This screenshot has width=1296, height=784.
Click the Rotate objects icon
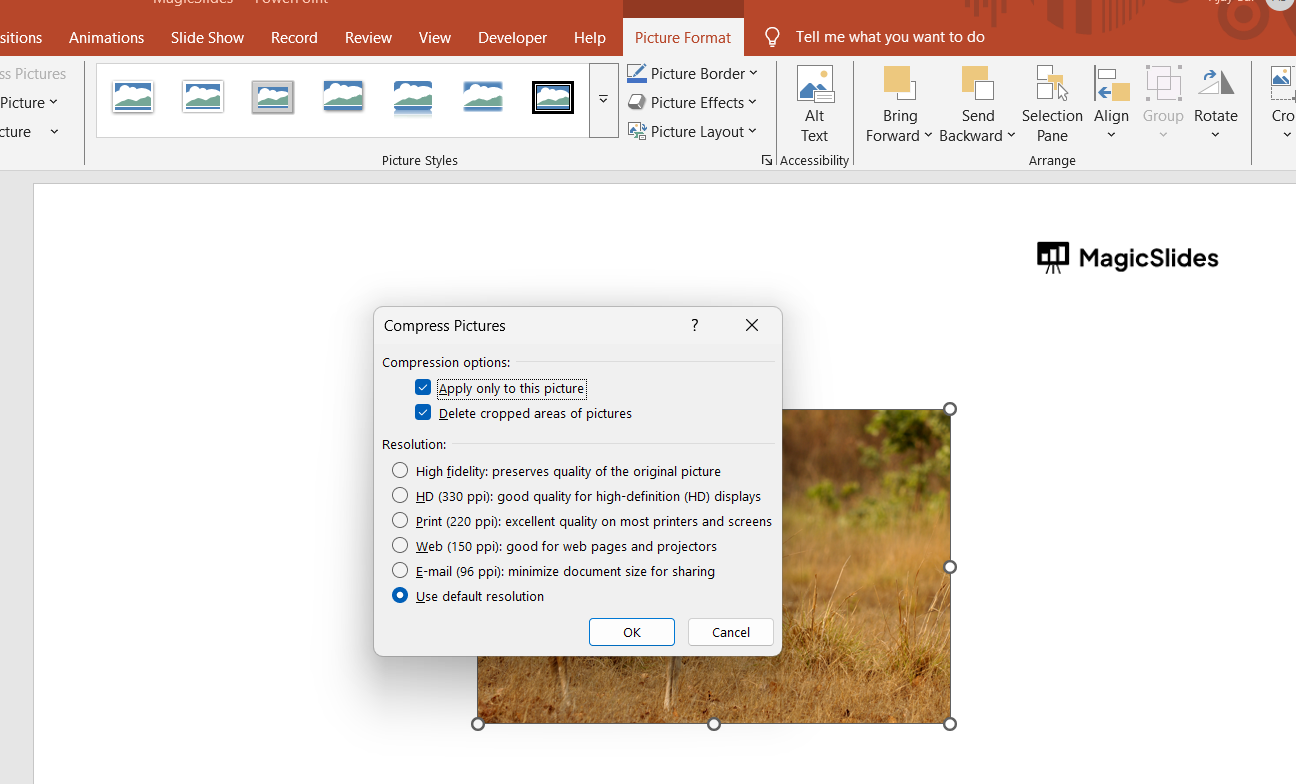[x=1215, y=85]
